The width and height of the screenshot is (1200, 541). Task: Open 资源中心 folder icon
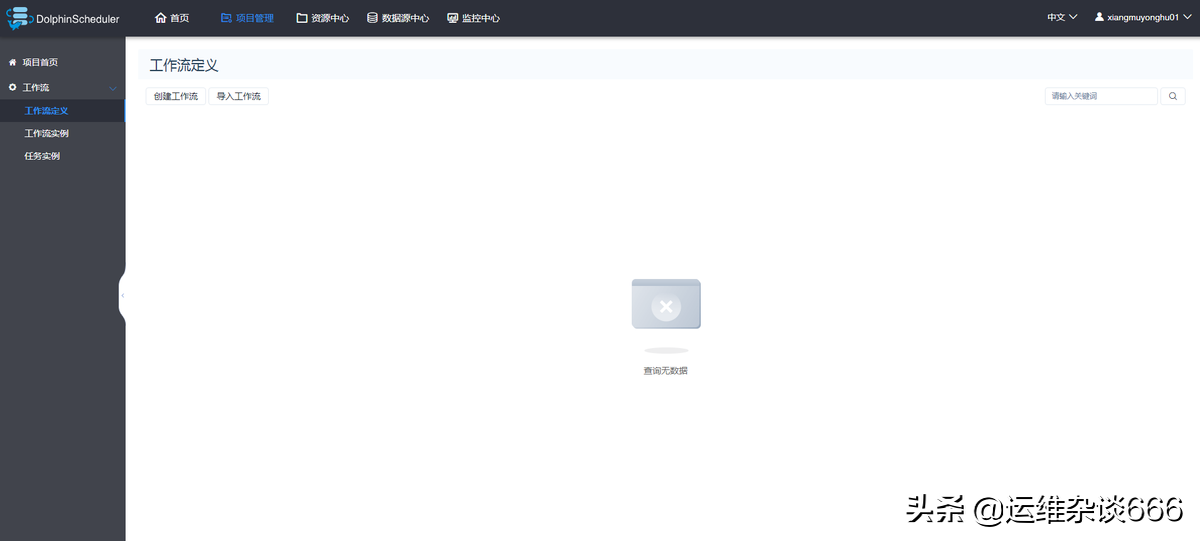pos(302,18)
